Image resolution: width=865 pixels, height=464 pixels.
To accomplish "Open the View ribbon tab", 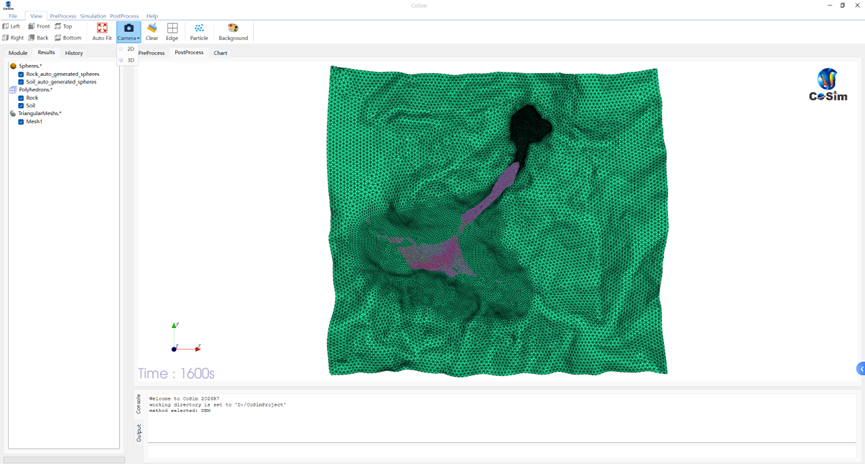I will point(36,16).
